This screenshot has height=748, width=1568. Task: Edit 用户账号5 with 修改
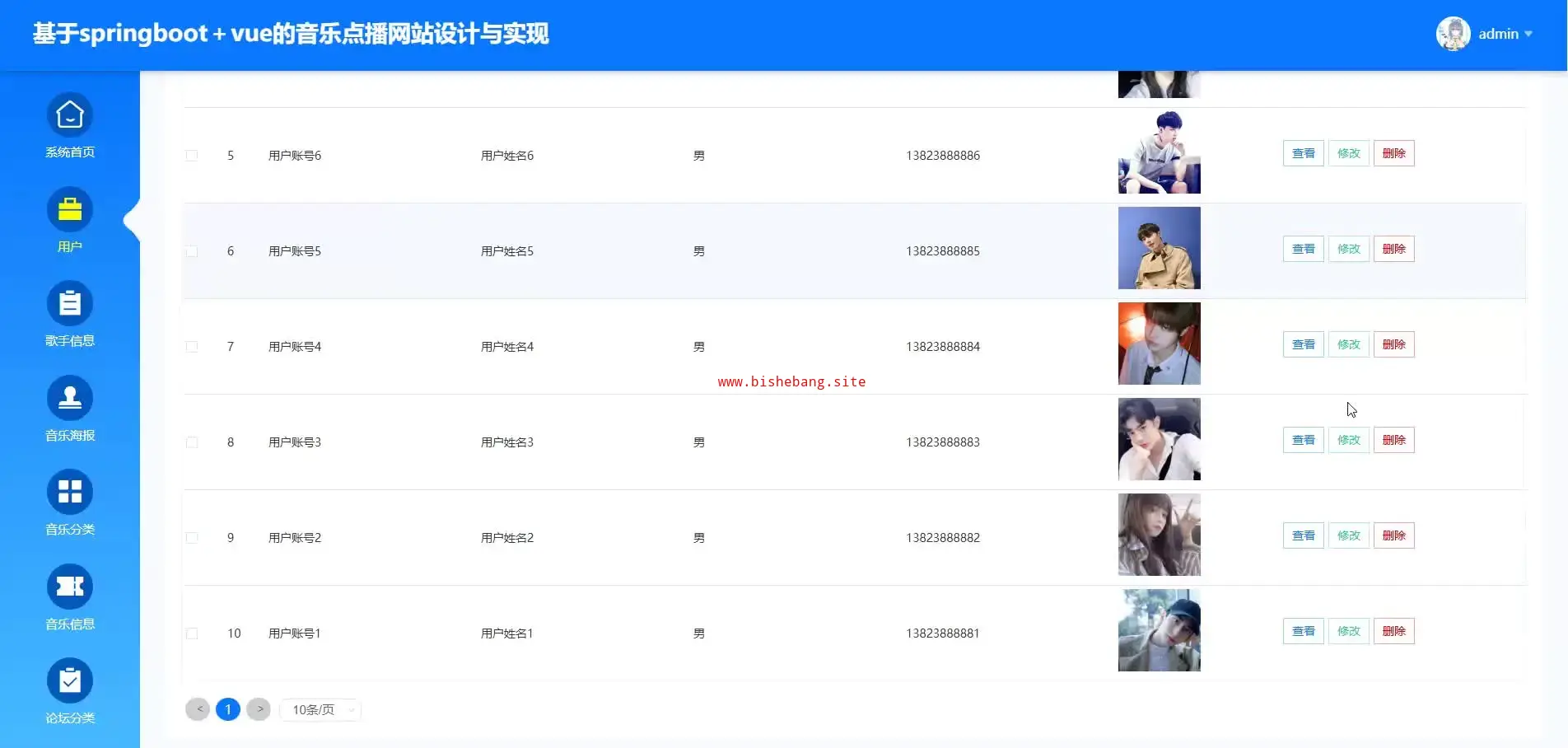[x=1349, y=249]
